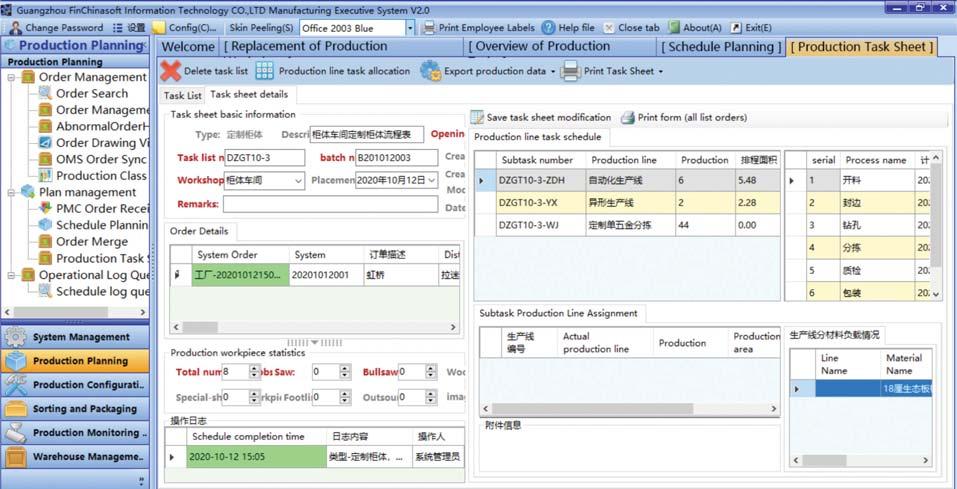This screenshot has width=957, height=489.
Task: Click the Change Password user icon
Action: [x=16, y=28]
